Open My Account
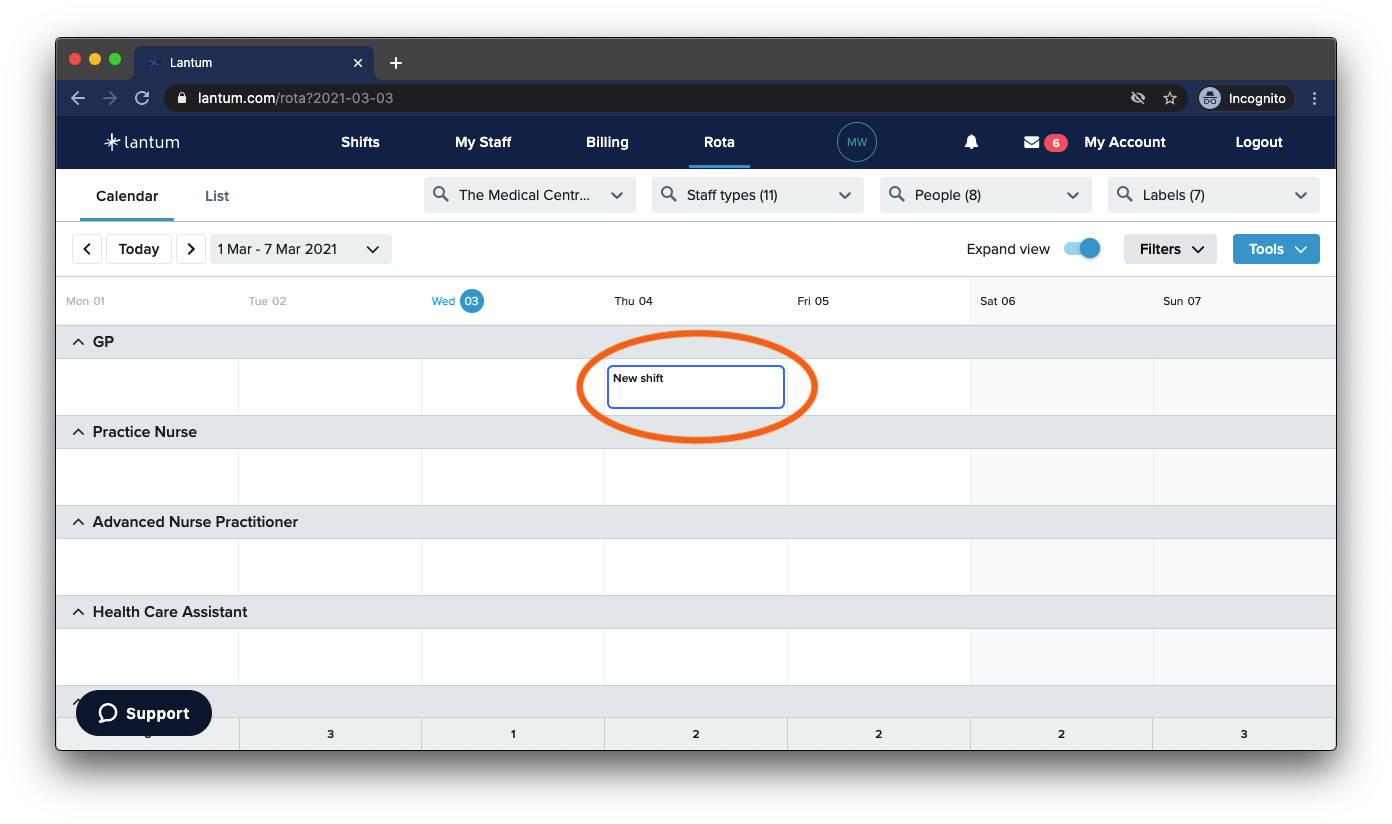 1125,142
